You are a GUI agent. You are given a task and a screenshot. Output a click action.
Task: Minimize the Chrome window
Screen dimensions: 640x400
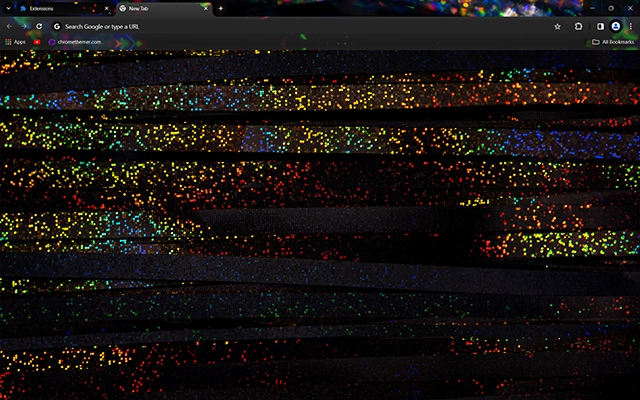(592, 8)
